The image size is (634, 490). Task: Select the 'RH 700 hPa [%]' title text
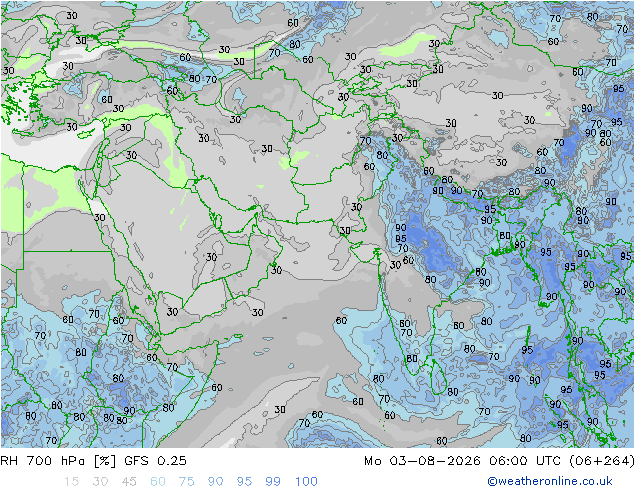click(x=58, y=461)
